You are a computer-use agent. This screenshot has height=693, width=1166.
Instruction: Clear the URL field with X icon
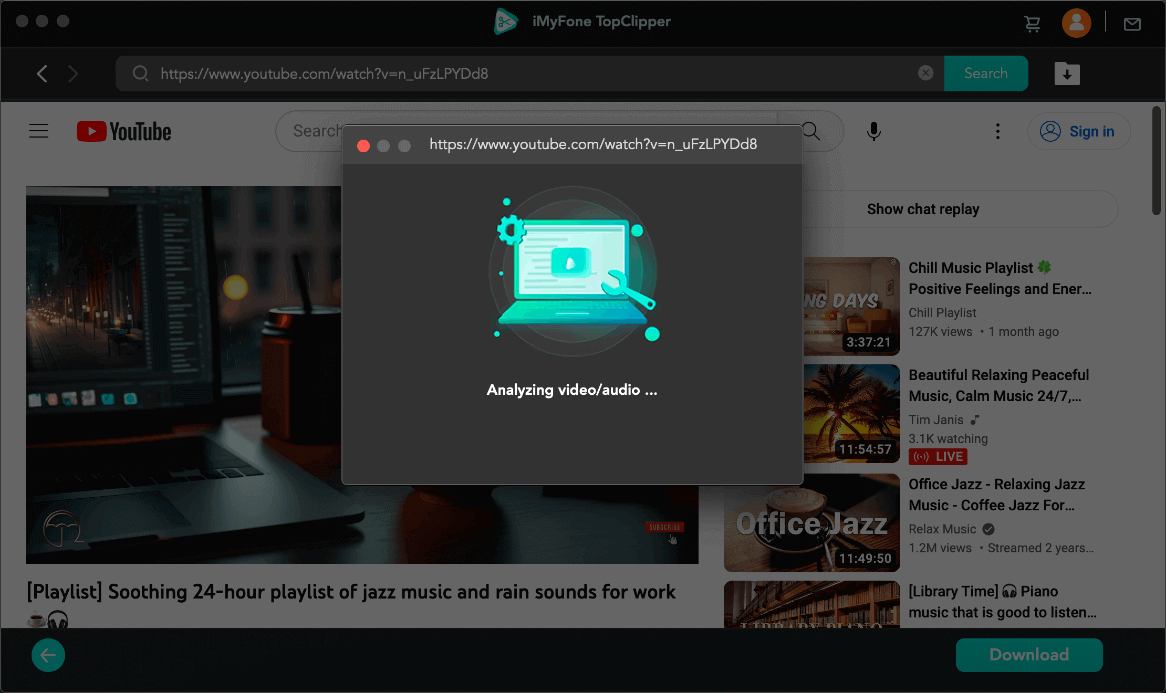click(925, 73)
